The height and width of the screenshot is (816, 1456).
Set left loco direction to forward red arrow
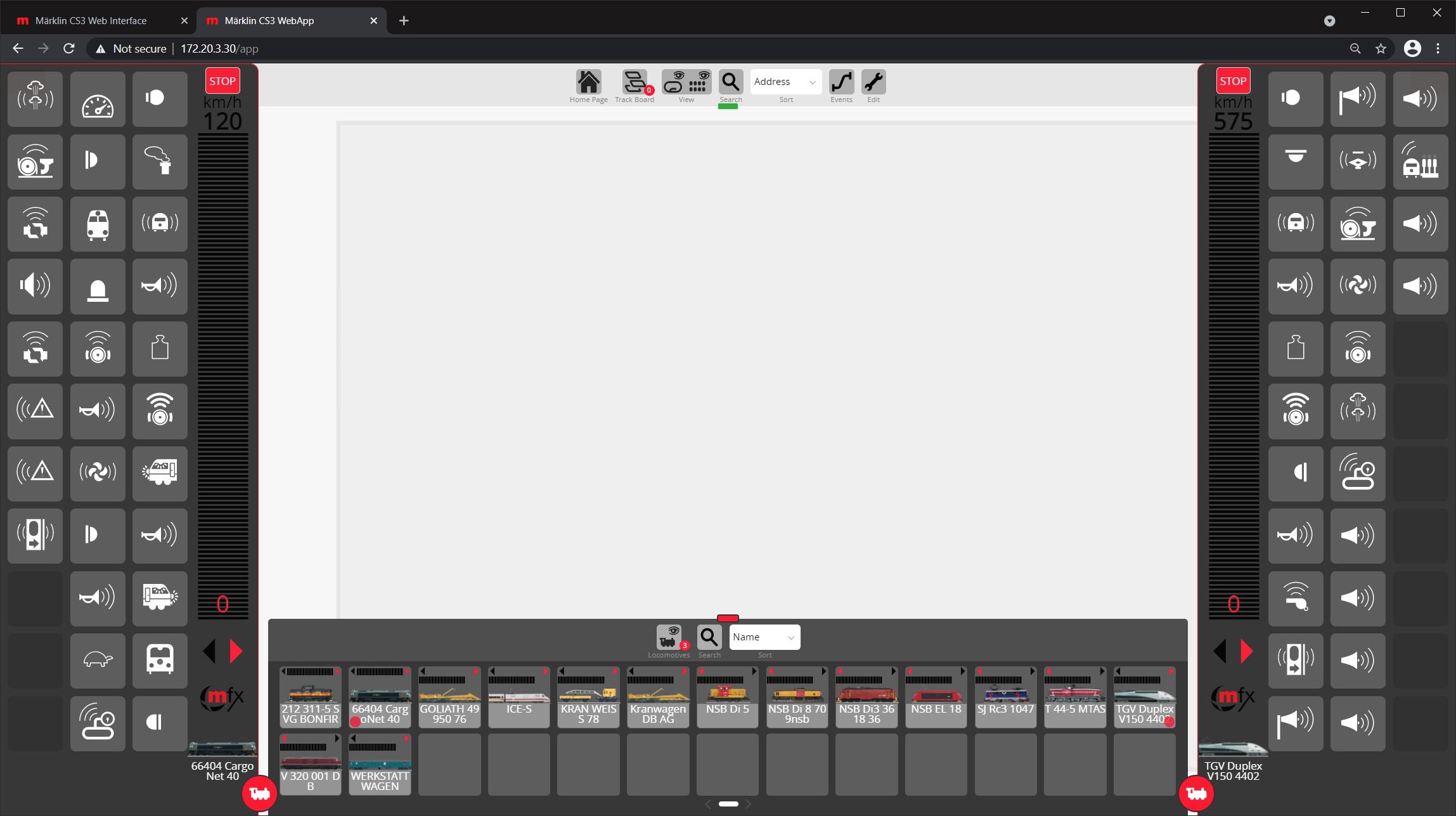coord(236,651)
